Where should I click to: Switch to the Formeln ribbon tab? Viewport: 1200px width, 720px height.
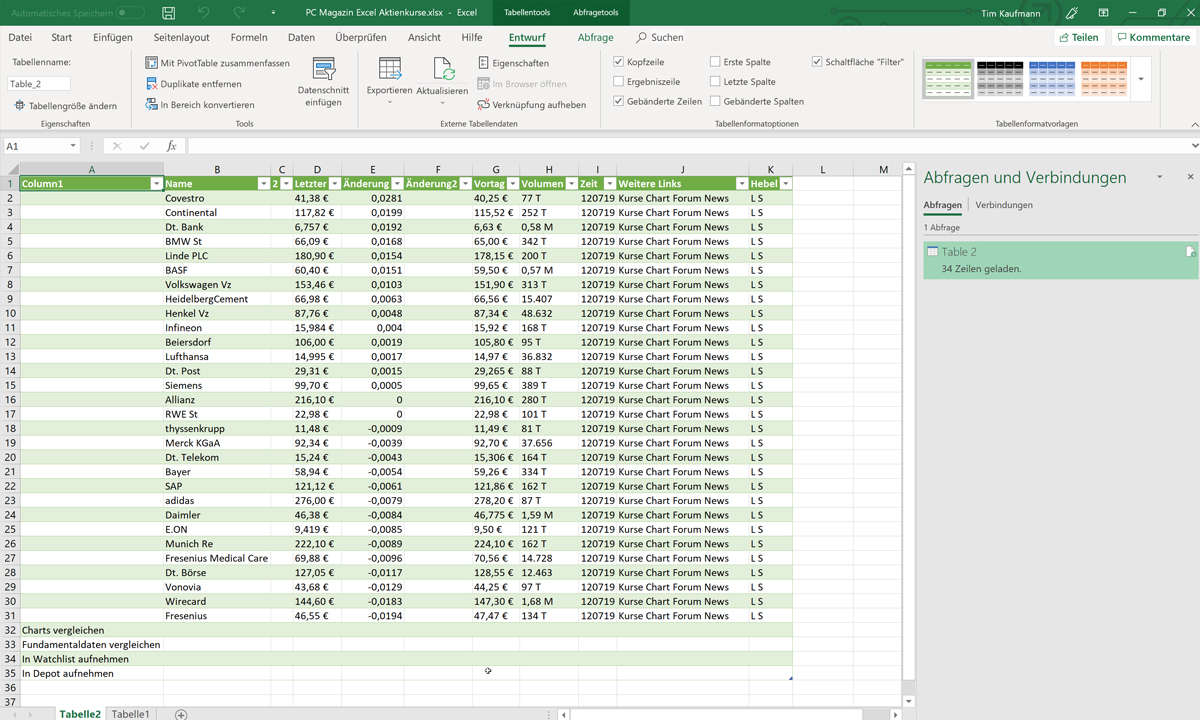tap(249, 37)
